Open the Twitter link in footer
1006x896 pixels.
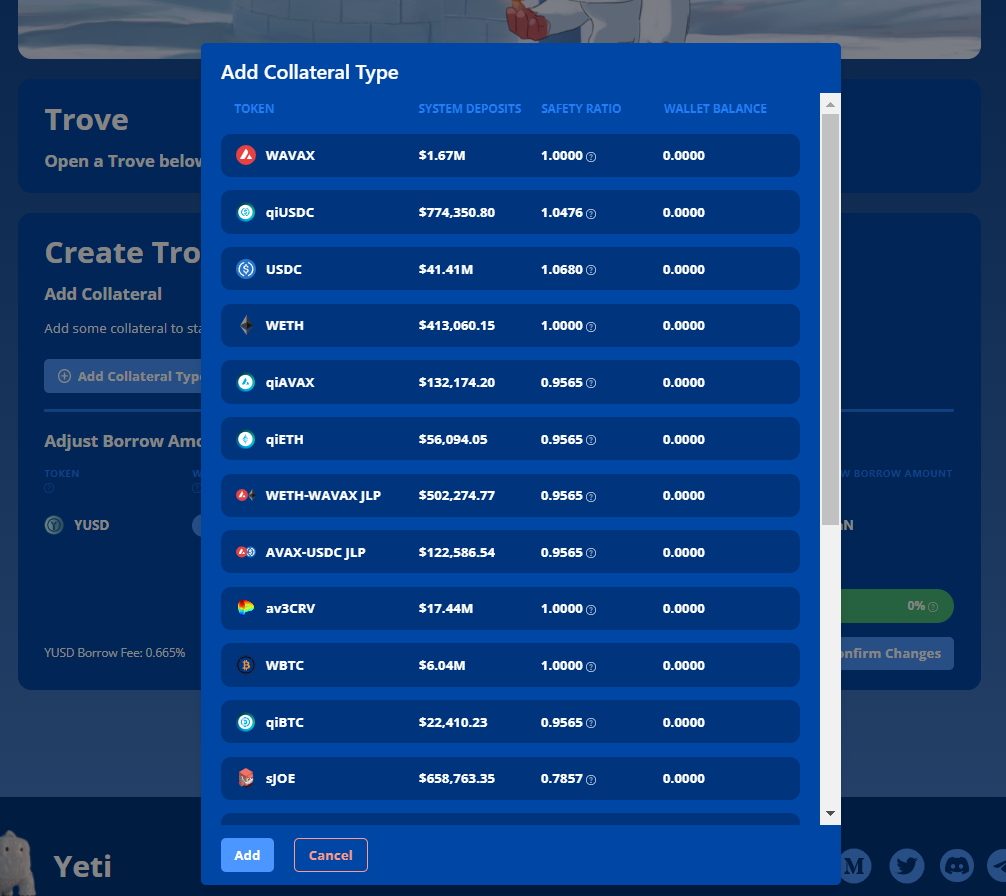pyautogui.click(x=907, y=866)
